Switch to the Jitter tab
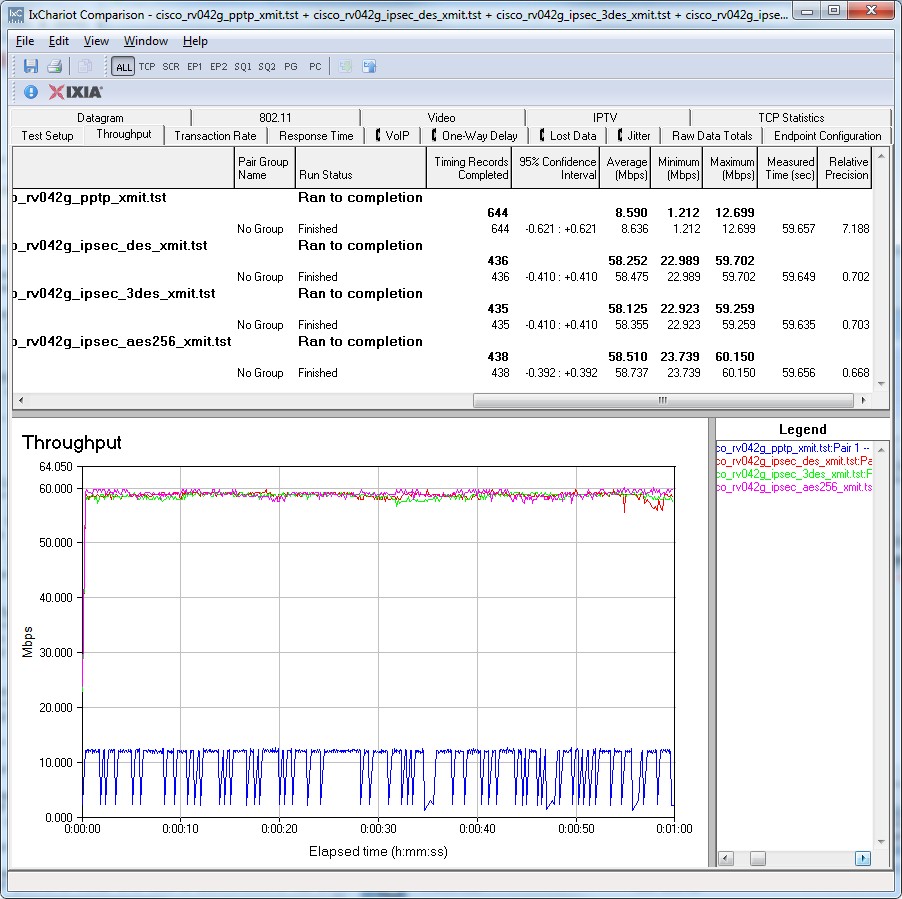 pyautogui.click(x=634, y=136)
